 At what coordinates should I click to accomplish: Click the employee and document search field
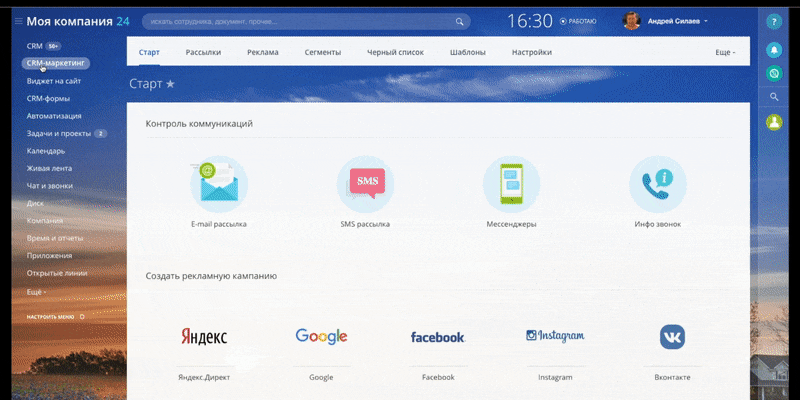coord(300,21)
